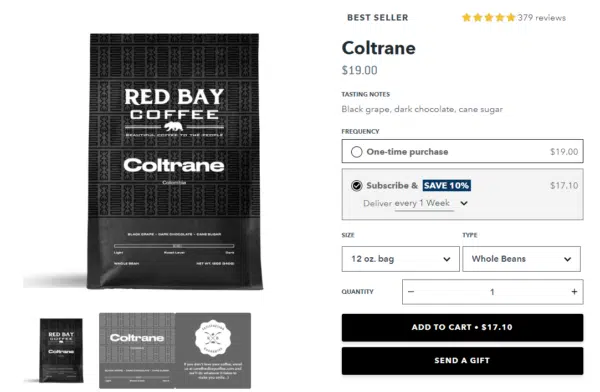Click the Send a Gift button
The height and width of the screenshot is (392, 600).
462,361
